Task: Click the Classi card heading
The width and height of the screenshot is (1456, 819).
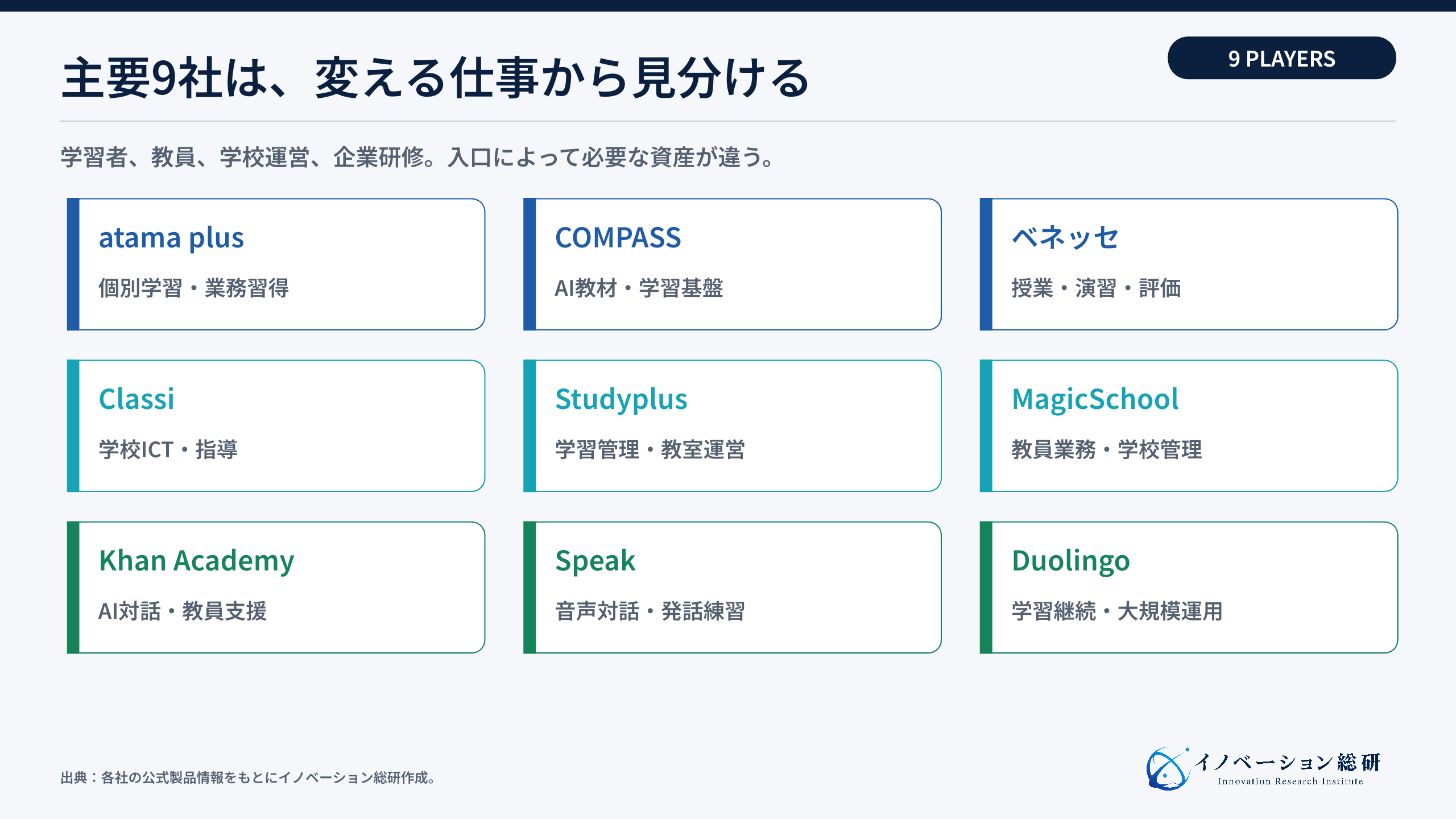Action: [136, 399]
